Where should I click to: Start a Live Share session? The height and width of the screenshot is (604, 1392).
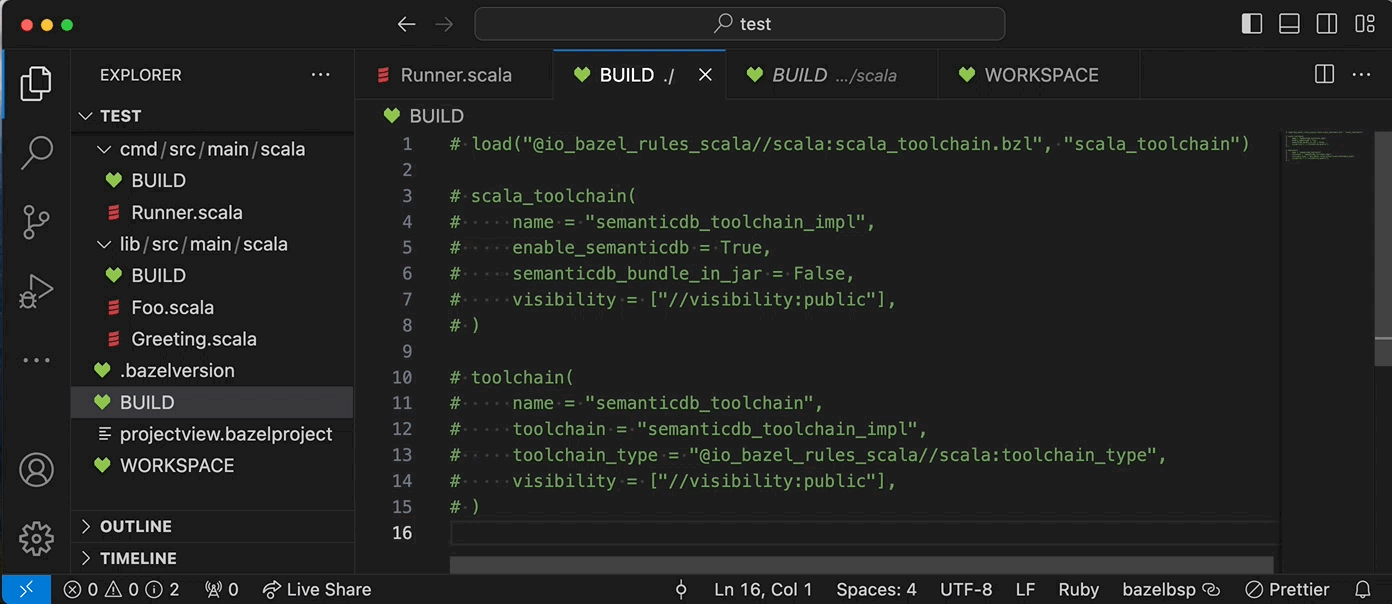click(317, 589)
